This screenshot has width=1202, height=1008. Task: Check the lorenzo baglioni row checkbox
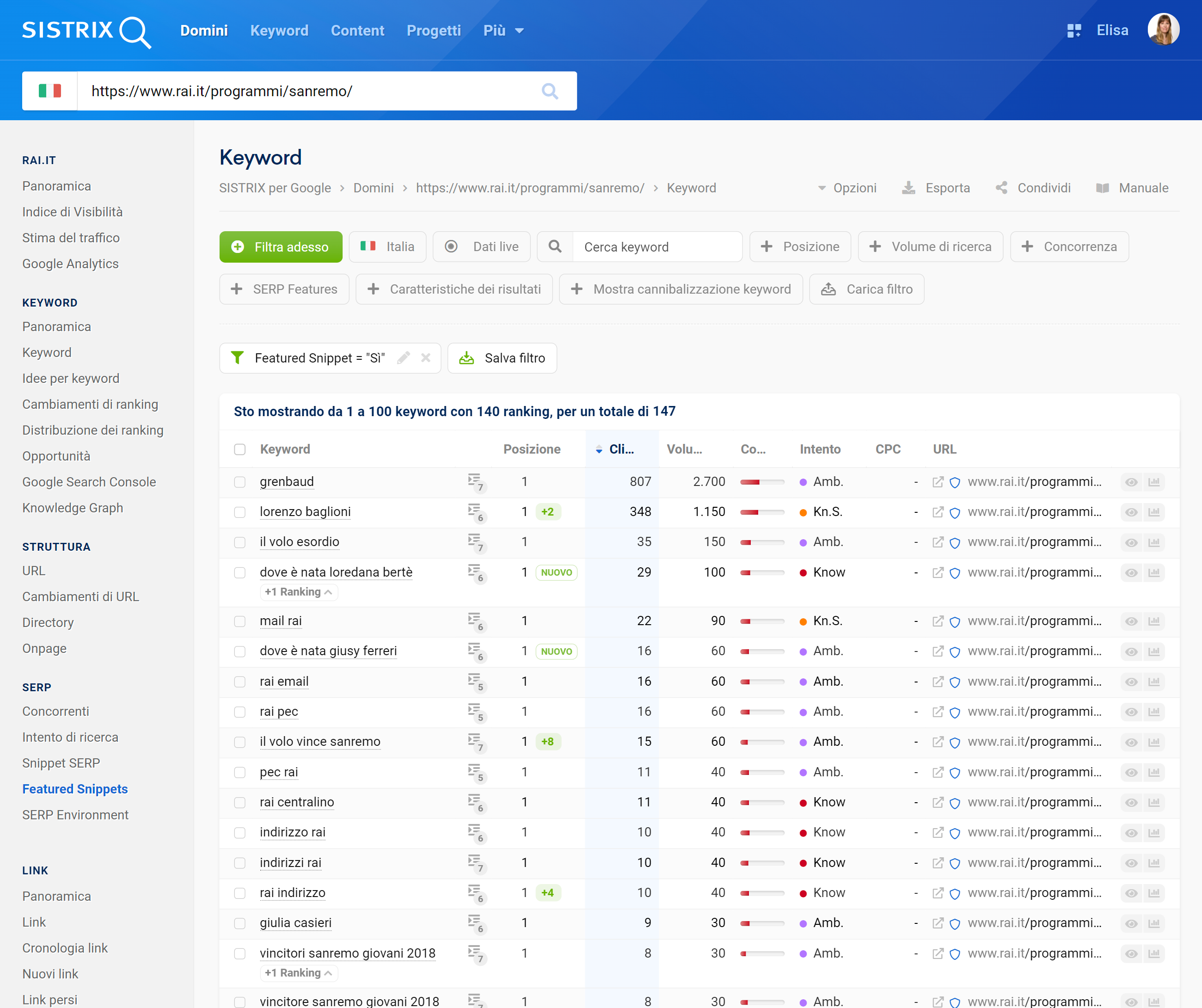pos(240,512)
